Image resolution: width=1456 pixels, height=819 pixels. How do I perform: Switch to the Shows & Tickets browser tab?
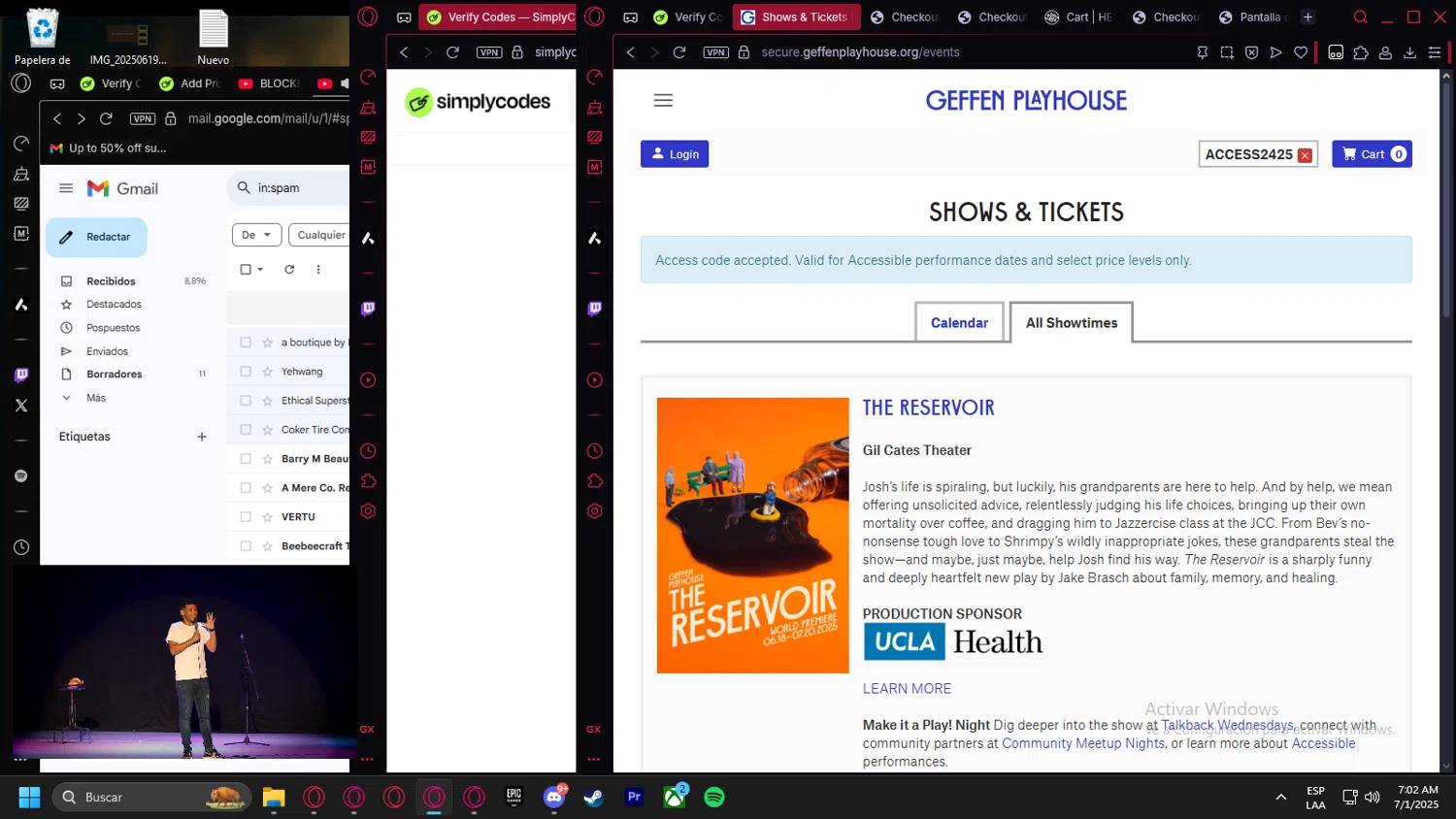pos(796,16)
